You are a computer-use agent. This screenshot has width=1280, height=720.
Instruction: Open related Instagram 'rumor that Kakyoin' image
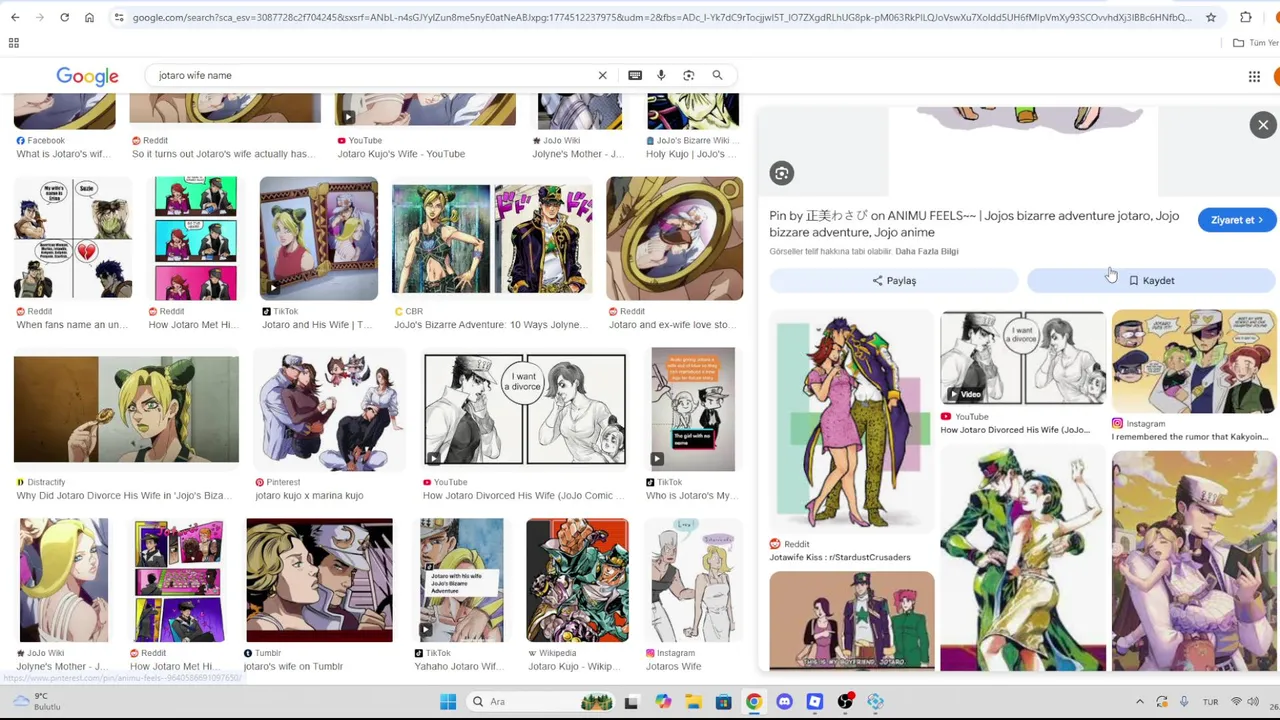(1194, 361)
